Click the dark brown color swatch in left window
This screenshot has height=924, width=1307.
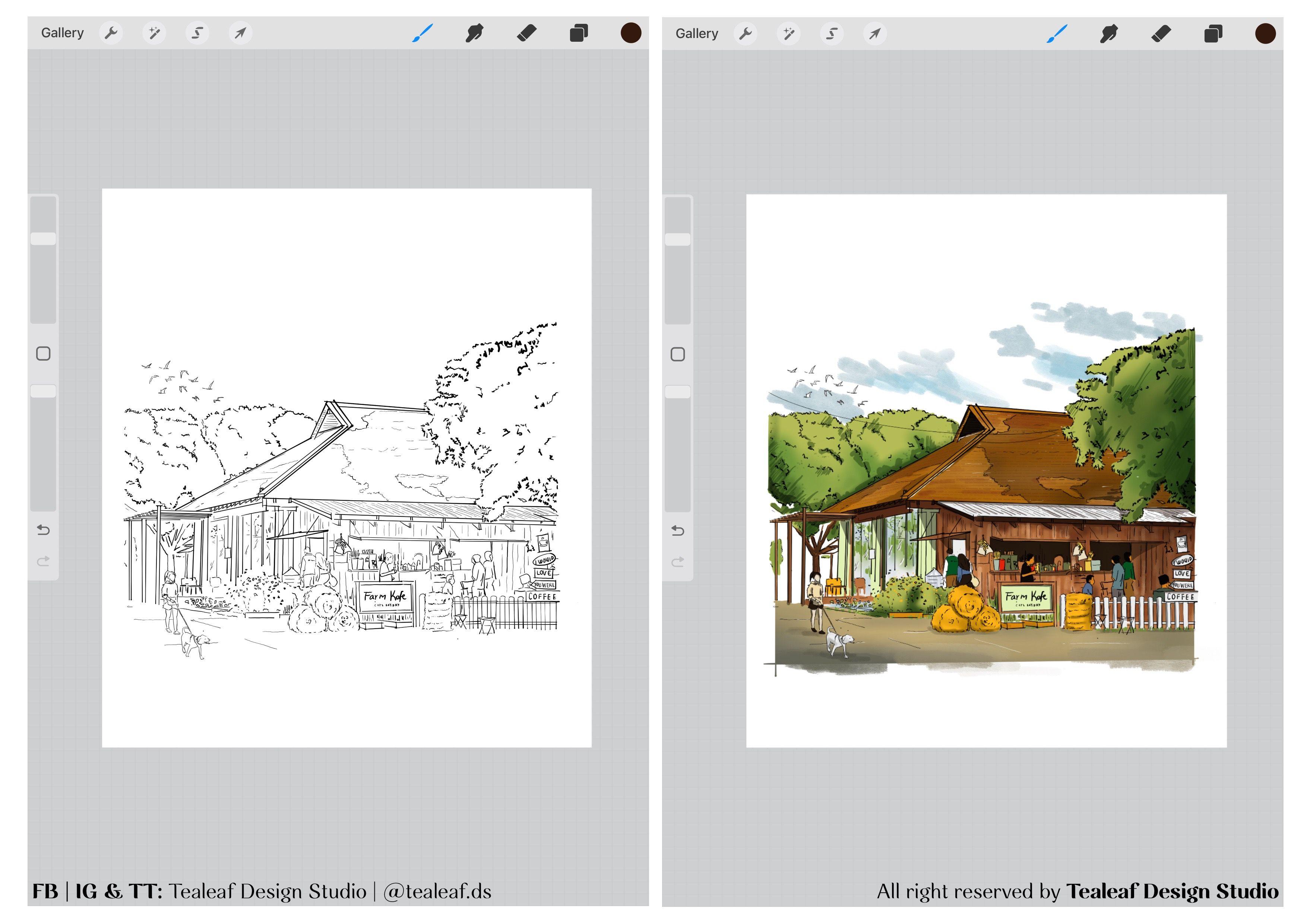point(631,33)
